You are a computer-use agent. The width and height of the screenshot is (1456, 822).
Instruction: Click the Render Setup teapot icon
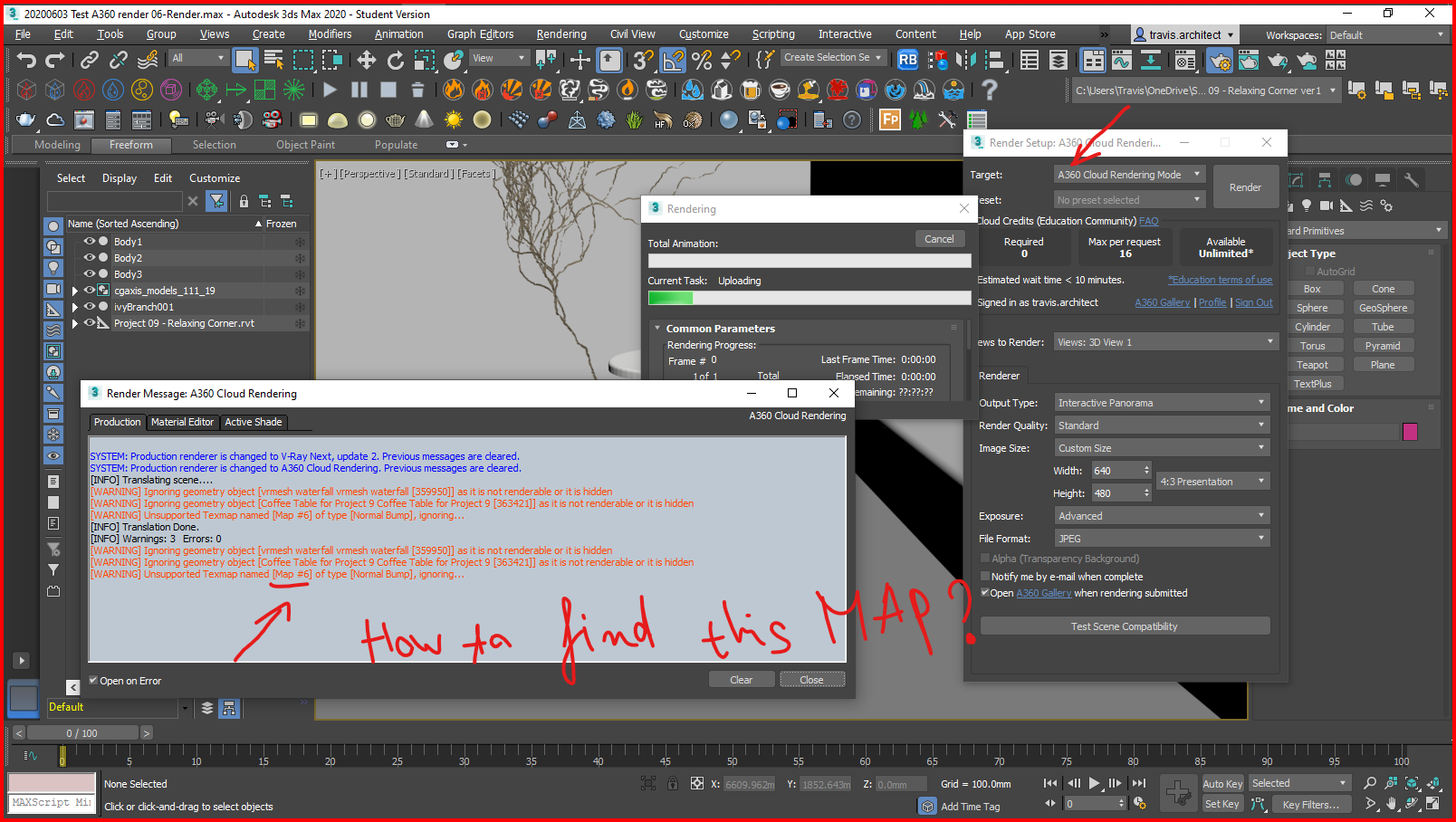1220,60
